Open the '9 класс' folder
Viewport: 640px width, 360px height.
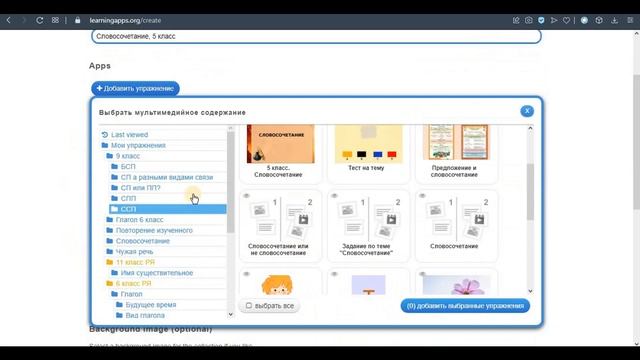(x=127, y=156)
